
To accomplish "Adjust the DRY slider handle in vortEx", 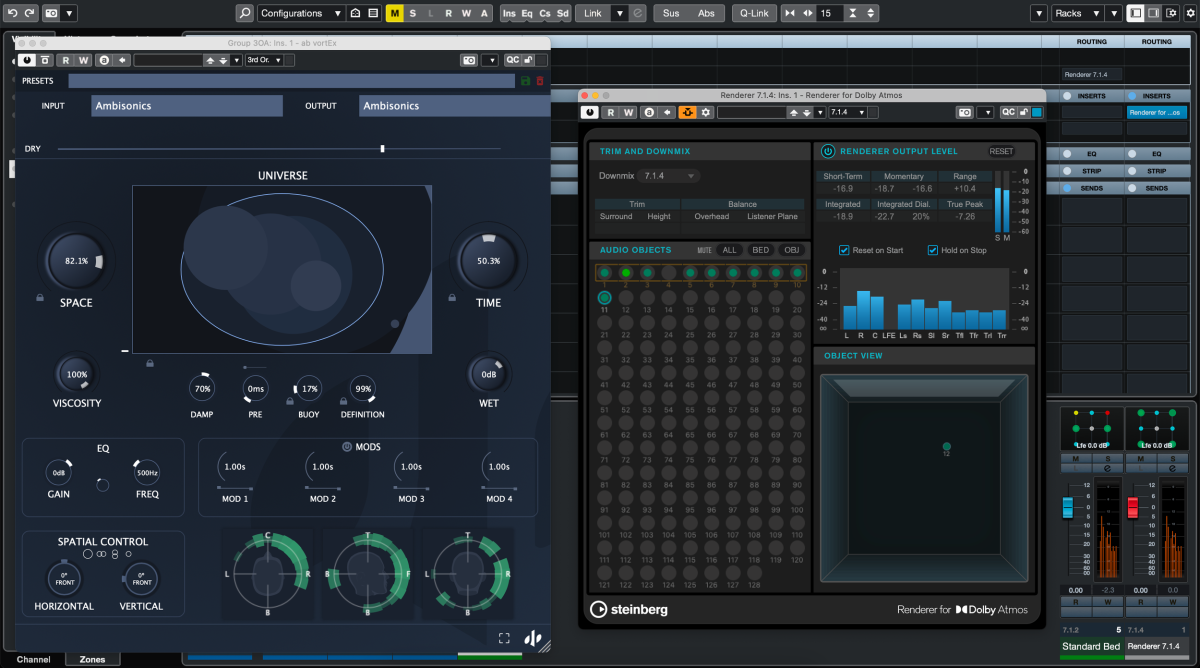I will point(382,149).
